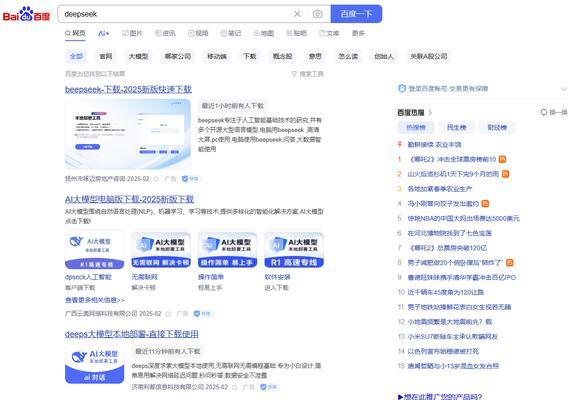Click the AI大模型 ai对话 whale thumbnail

coord(95,365)
